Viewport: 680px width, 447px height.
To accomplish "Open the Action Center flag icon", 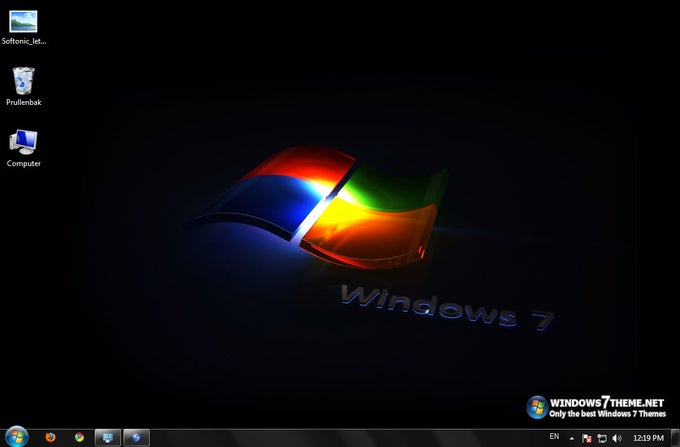I will click(587, 438).
